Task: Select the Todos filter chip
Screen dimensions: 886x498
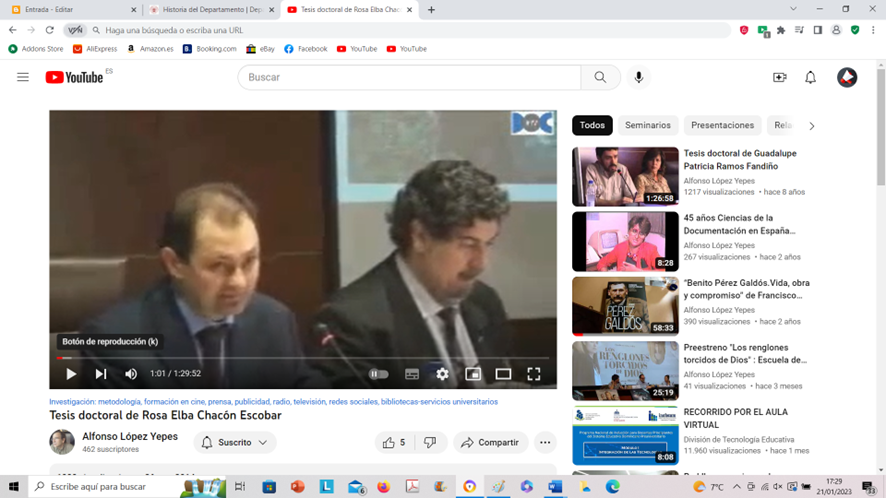Action: tap(592, 125)
